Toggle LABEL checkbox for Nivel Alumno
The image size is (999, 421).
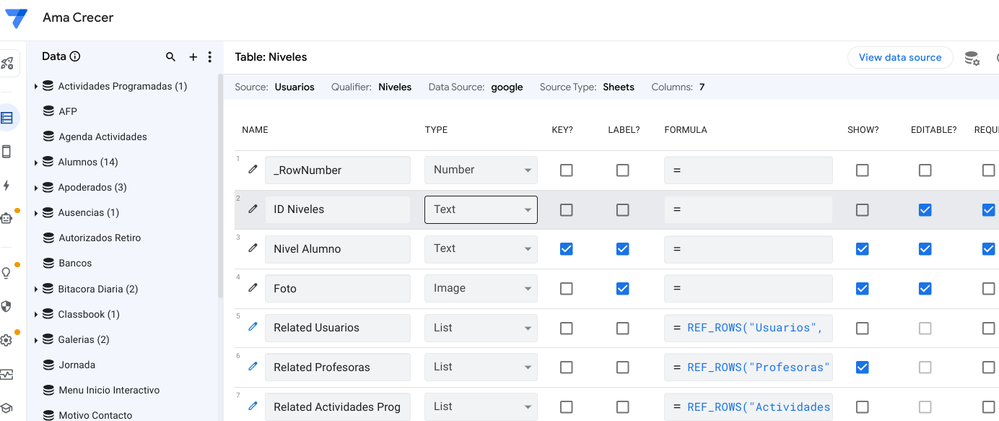click(622, 249)
